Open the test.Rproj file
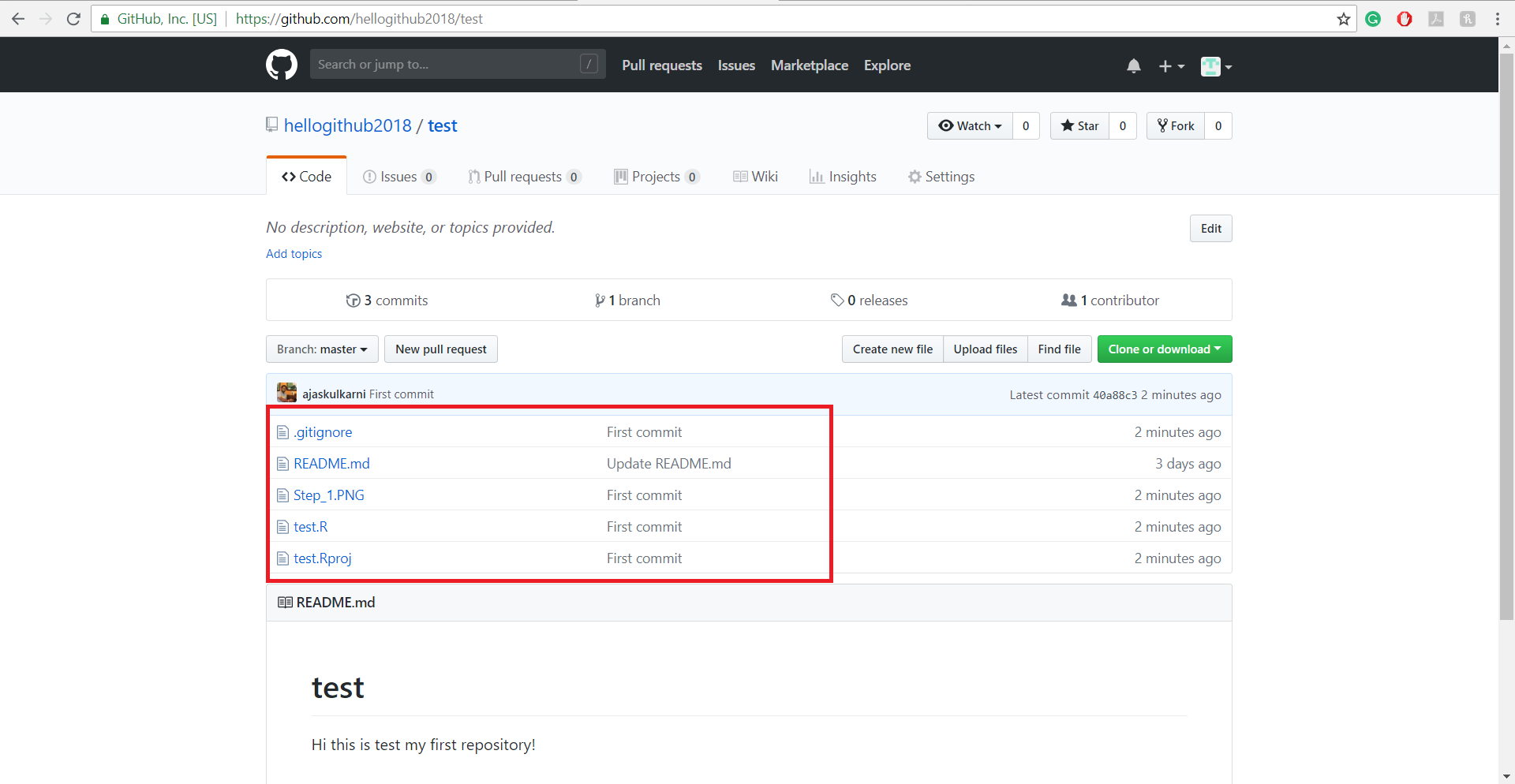Viewport: 1515px width, 784px height. [x=323, y=558]
